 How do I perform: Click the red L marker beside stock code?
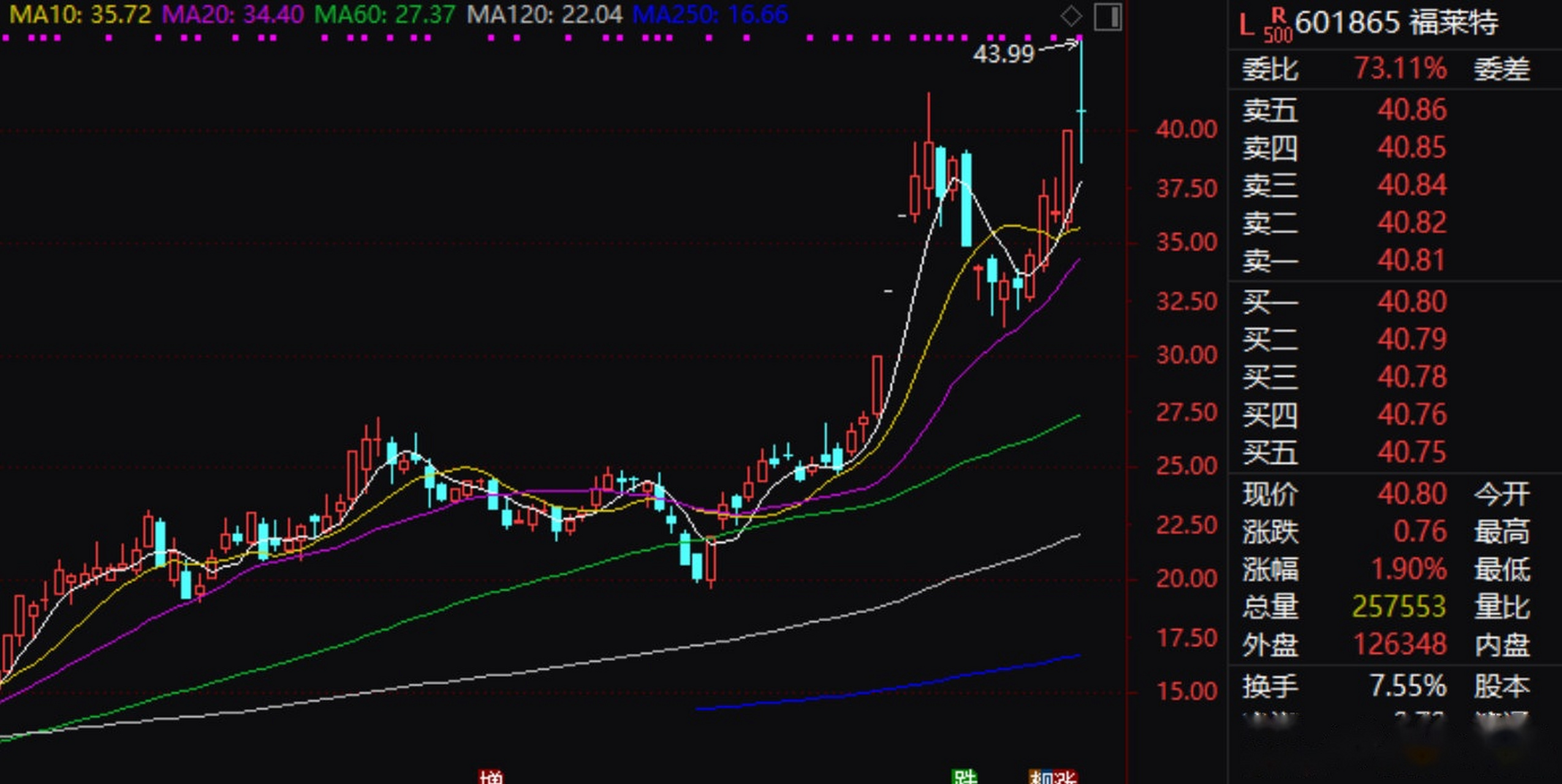[1246, 26]
